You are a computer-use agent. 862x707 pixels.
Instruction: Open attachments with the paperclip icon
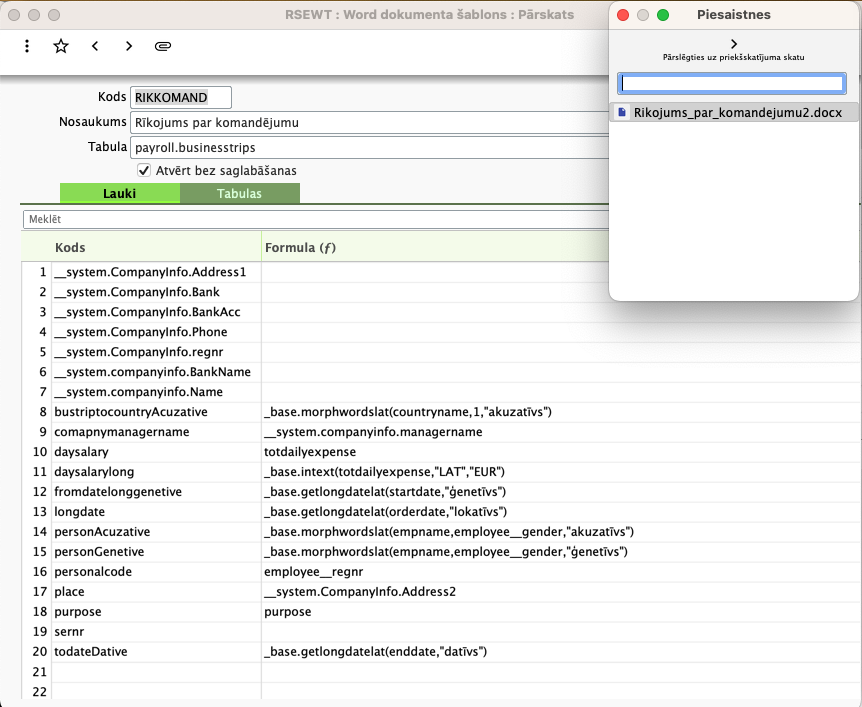pyautogui.click(x=163, y=46)
